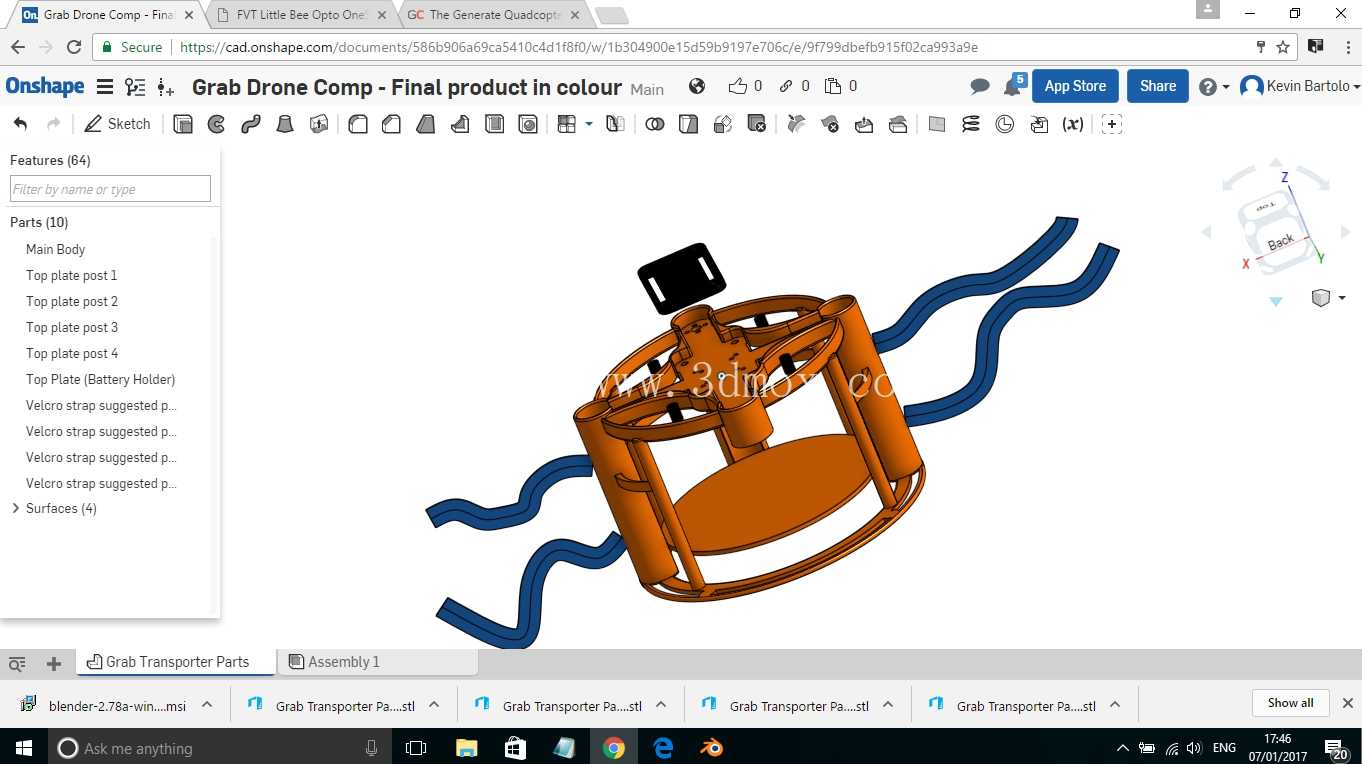Screen dimensions: 1362x764
Task: Select the Variable (x) tool
Action: click(1073, 124)
